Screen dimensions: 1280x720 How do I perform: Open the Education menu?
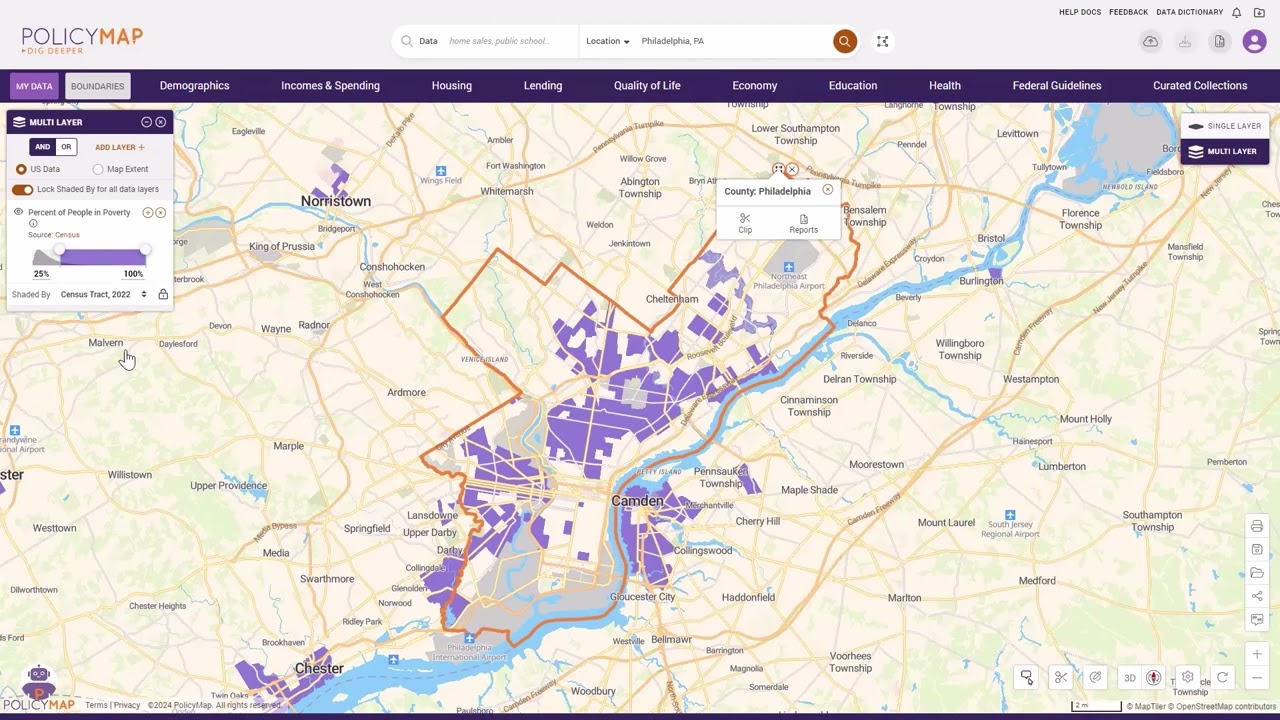coord(853,86)
